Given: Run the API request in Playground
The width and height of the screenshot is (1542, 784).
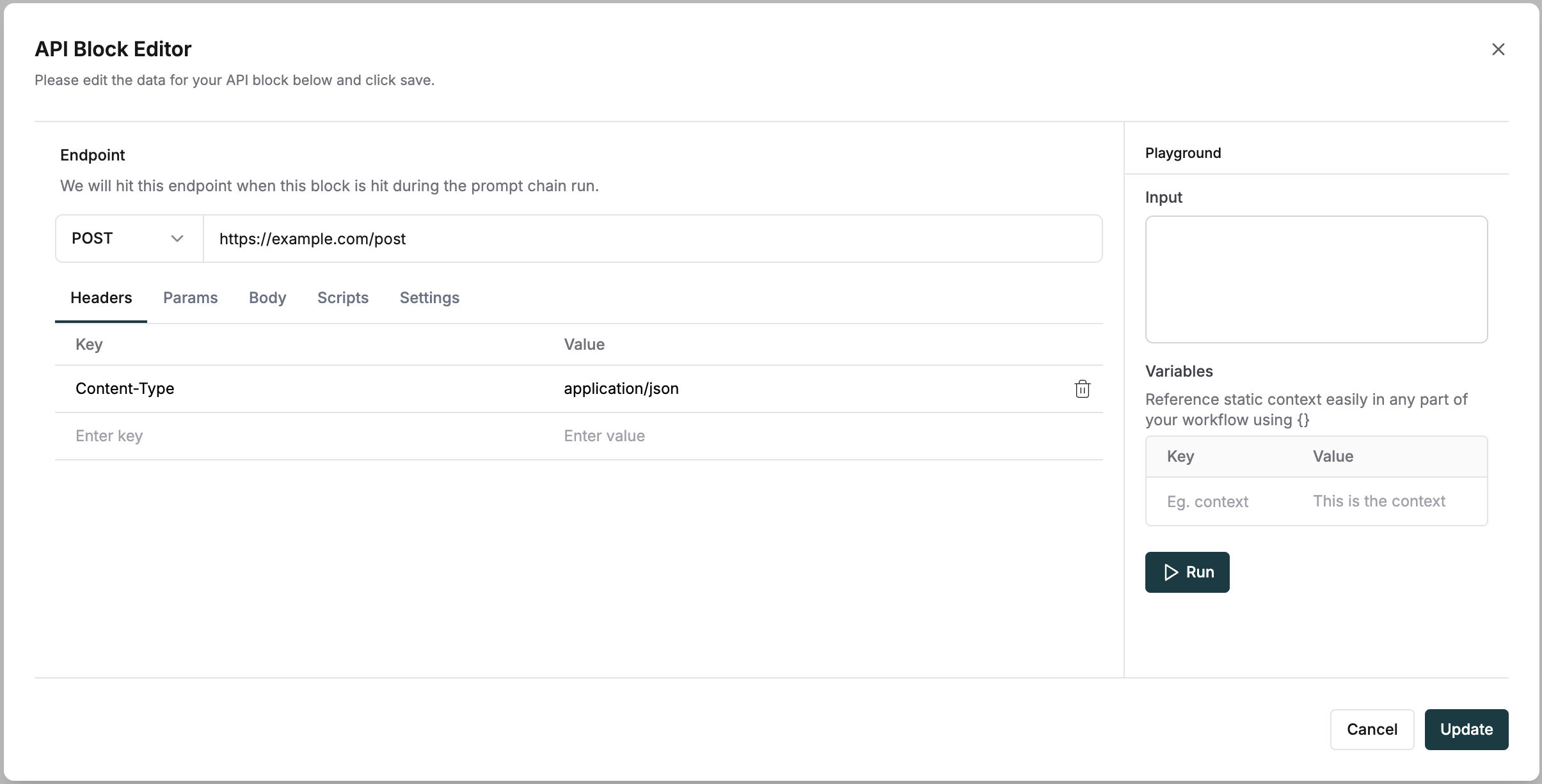Looking at the screenshot, I should click(1186, 572).
